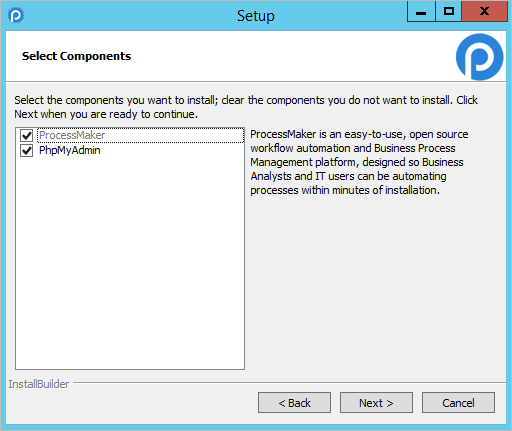Go to previous step with Back button
The height and width of the screenshot is (431, 512).
294,403
